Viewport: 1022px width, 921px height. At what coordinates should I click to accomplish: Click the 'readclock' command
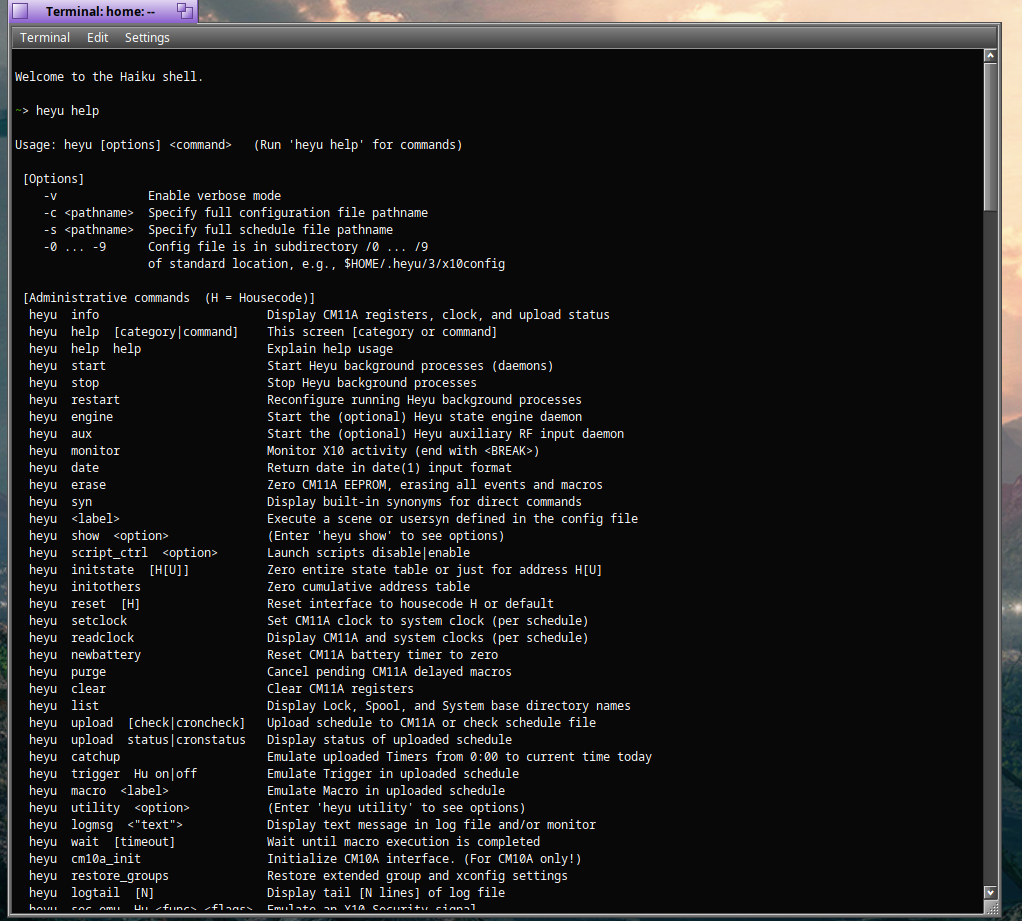click(x=102, y=637)
